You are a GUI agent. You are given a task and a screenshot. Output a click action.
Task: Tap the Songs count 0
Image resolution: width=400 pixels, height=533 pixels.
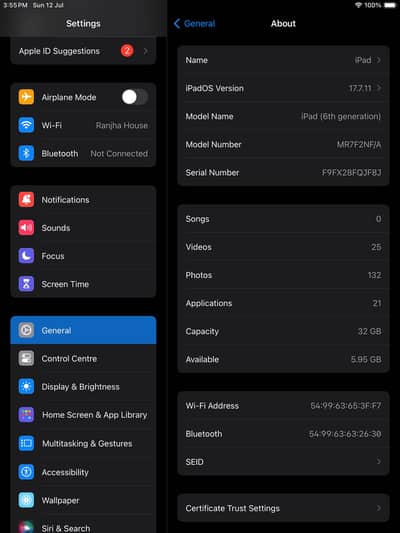point(378,219)
